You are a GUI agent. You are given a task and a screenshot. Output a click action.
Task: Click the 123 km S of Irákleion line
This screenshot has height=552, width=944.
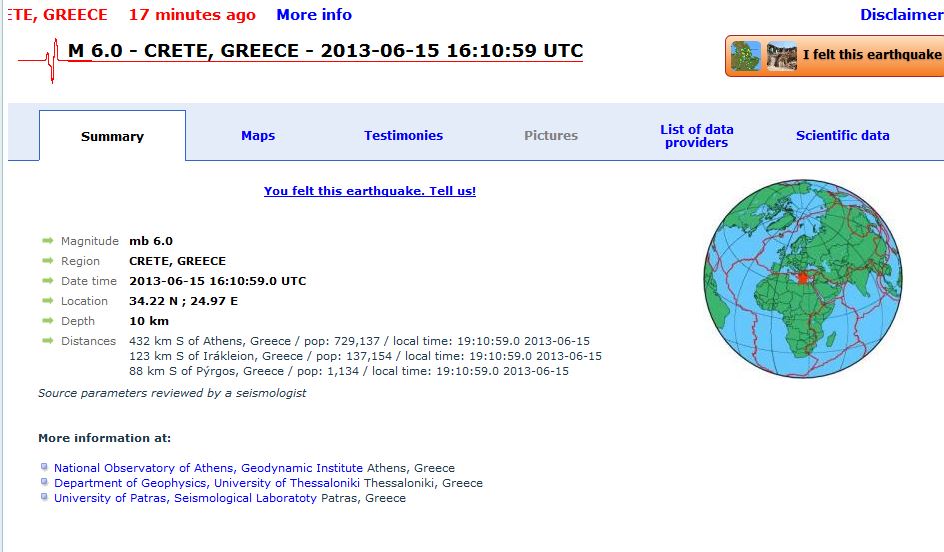[365, 356]
